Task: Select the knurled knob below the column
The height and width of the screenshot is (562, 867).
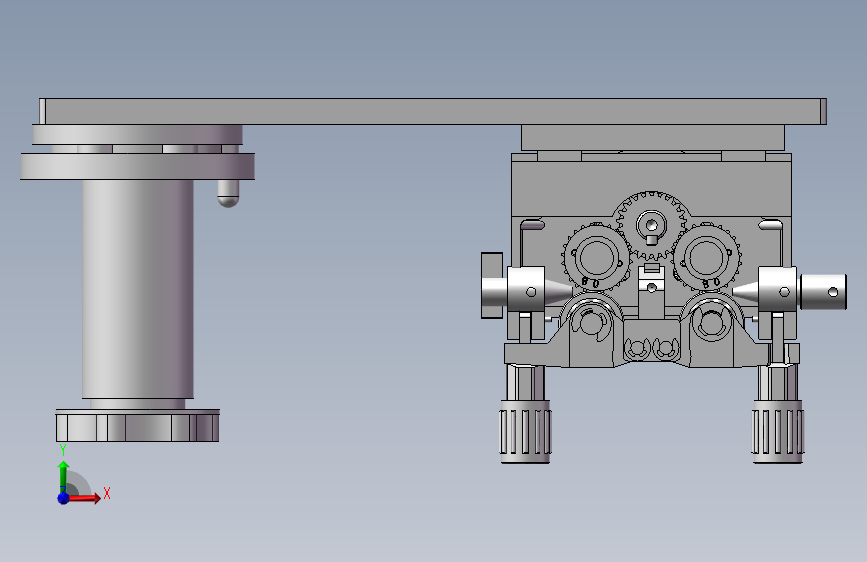Action: point(138,426)
